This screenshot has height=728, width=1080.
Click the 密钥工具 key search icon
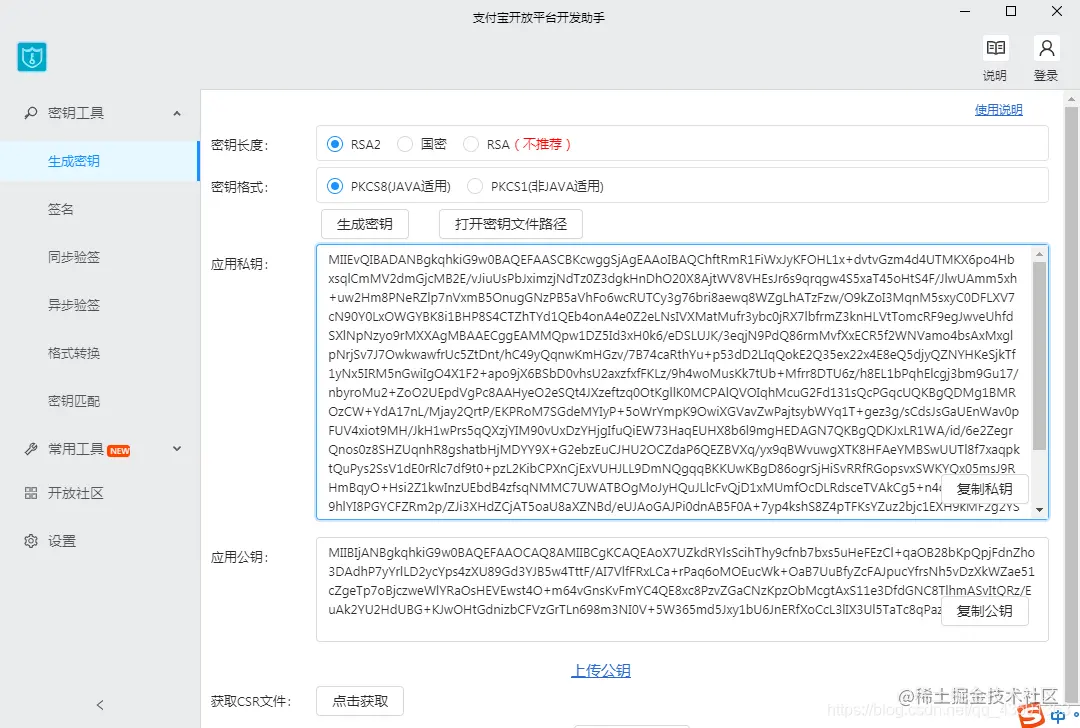31,113
